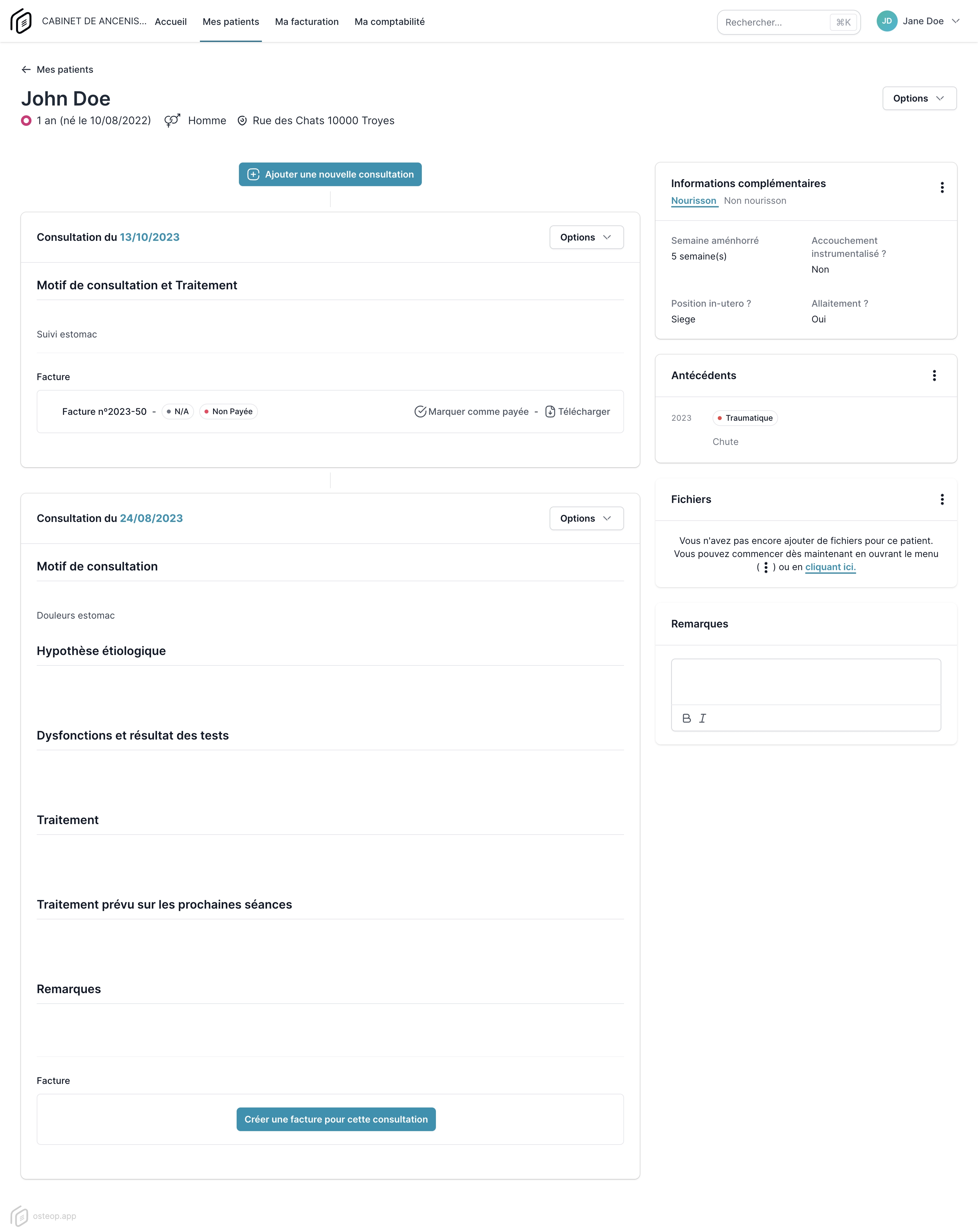Viewport: 978px width, 1232px height.
Task: Apply italic formatting in the Remarques editor
Action: pos(702,718)
